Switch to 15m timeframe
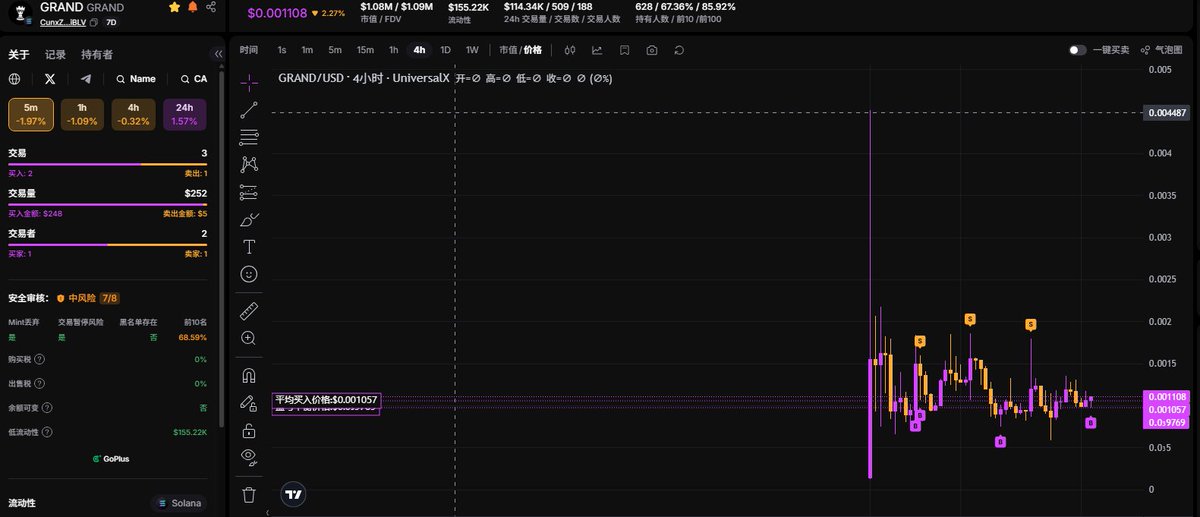 pos(365,50)
